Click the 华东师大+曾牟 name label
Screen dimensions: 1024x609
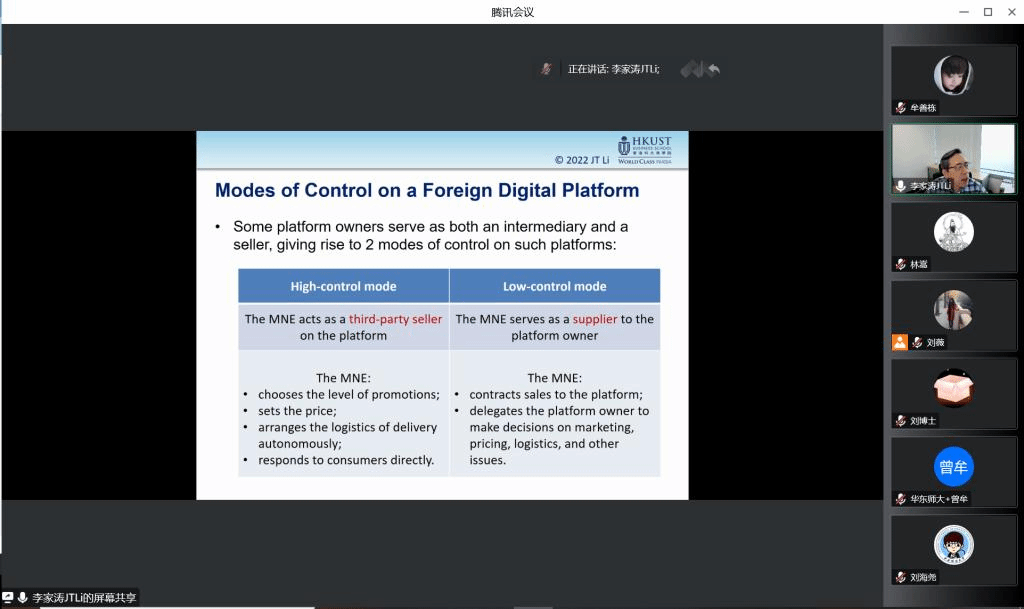(939, 499)
